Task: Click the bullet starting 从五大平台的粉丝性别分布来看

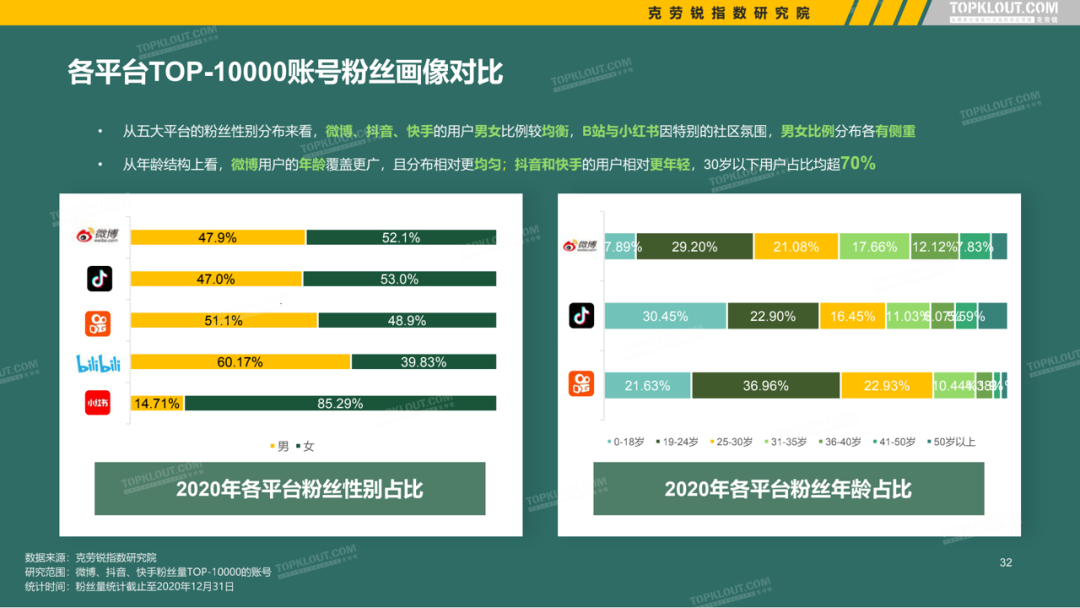Action: point(519,131)
